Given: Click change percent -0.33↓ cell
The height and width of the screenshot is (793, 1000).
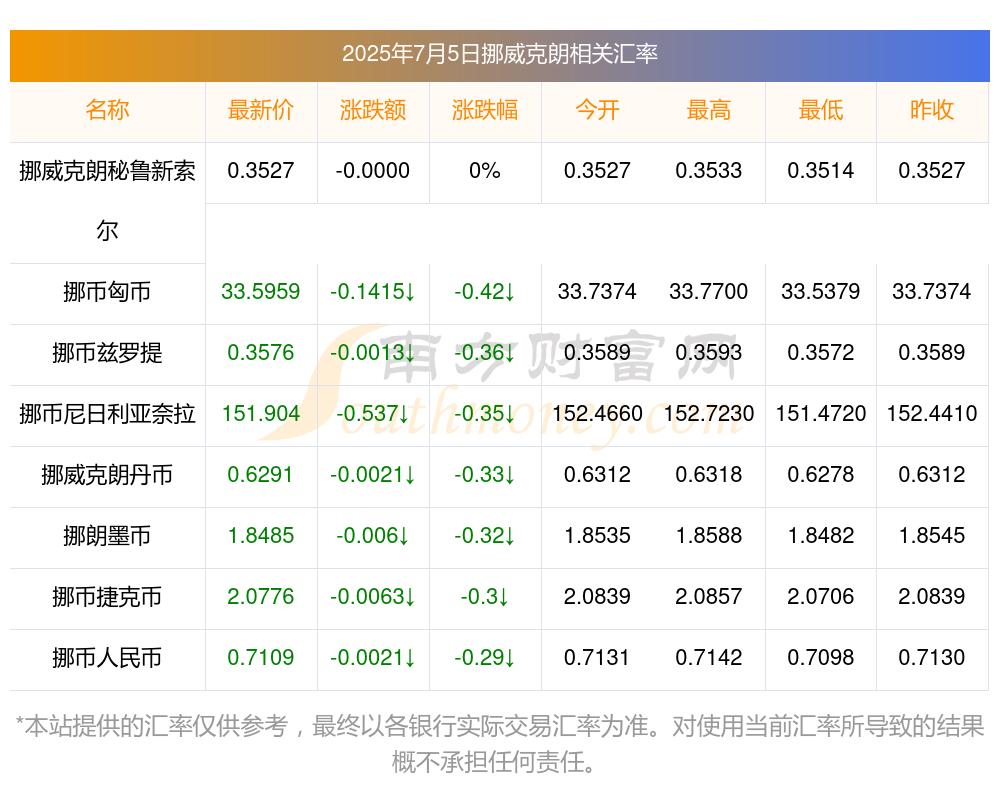Looking at the screenshot, I should click(485, 475).
